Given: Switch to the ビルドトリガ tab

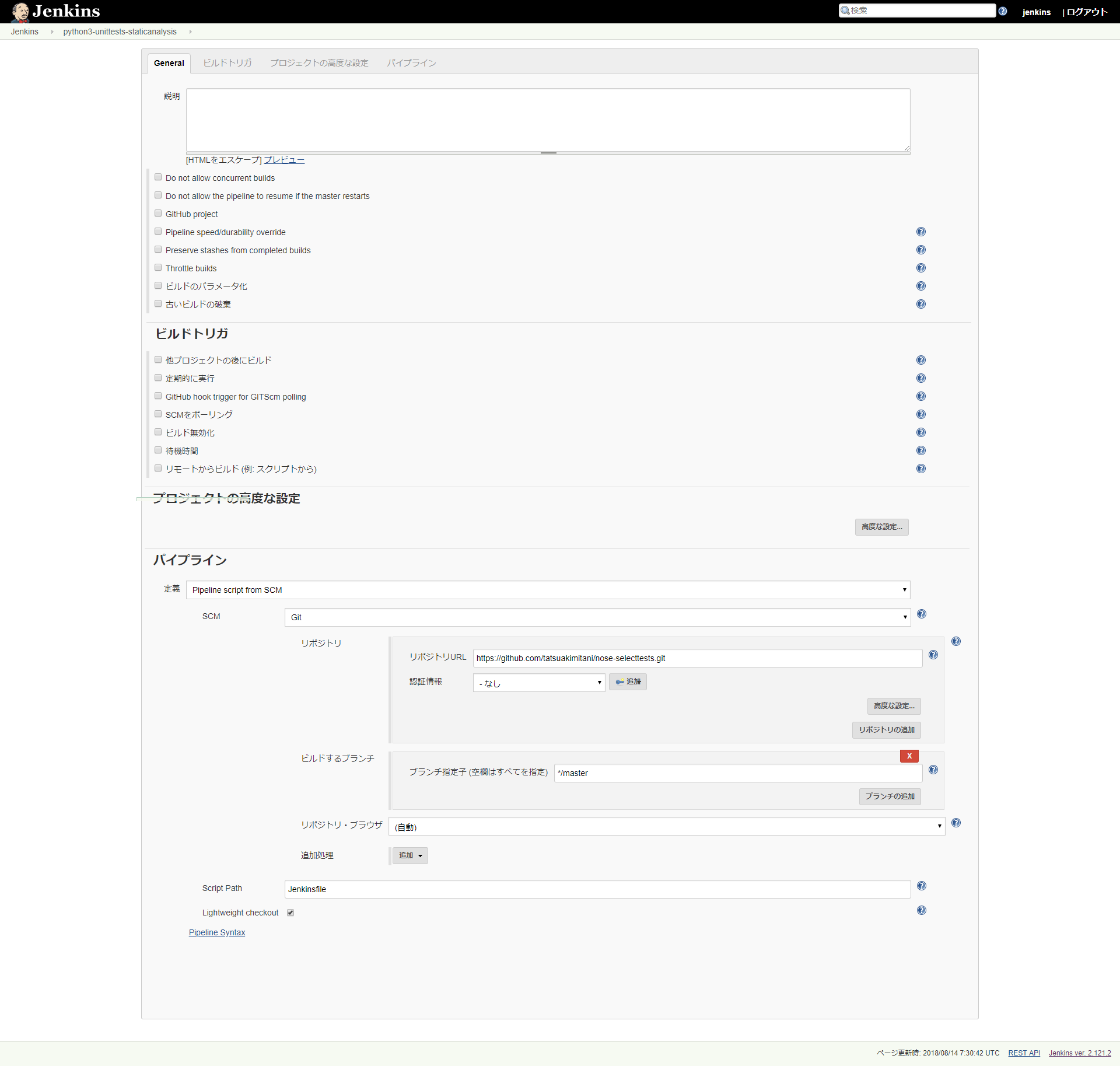Looking at the screenshot, I should click(227, 63).
